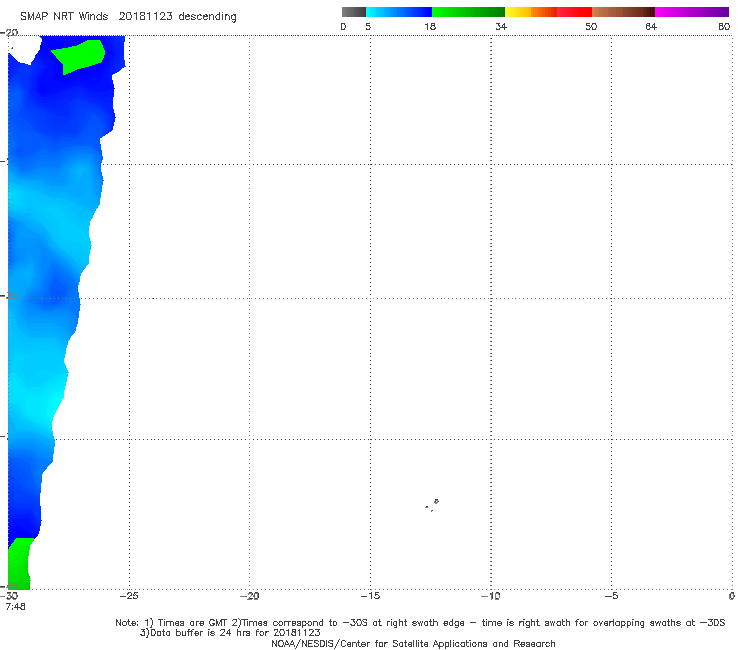Pick the brown 50-64 segment of color bar
740x650 pixels.
coord(623,12)
